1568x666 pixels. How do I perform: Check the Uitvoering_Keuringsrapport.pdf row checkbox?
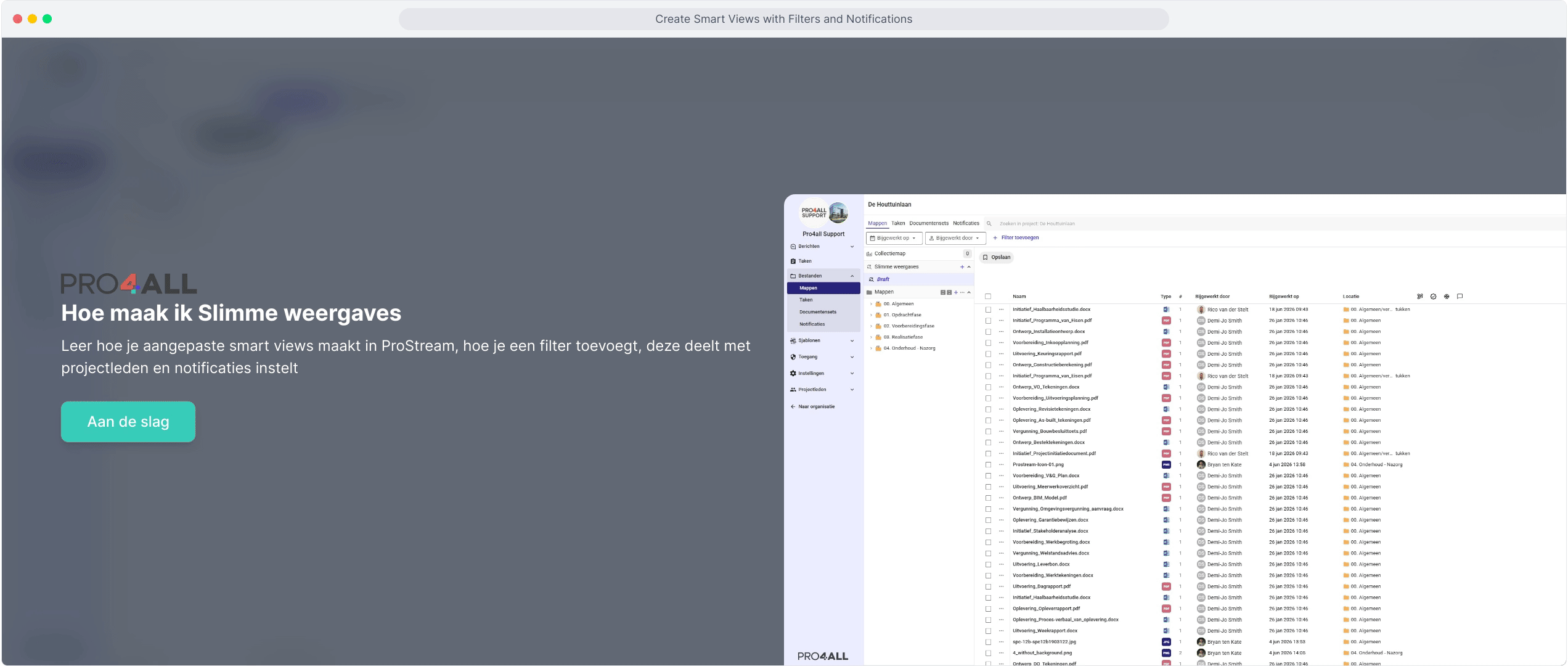point(988,355)
